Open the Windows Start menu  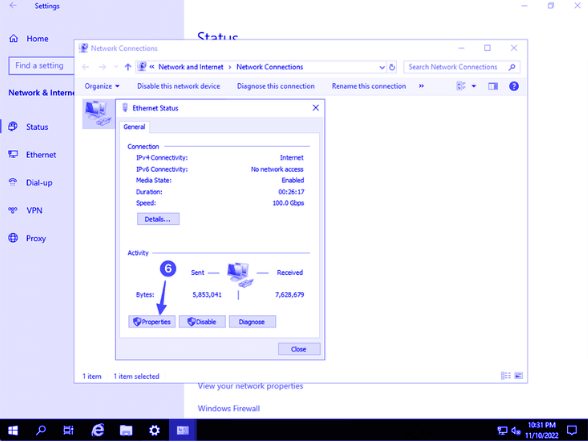point(13,431)
